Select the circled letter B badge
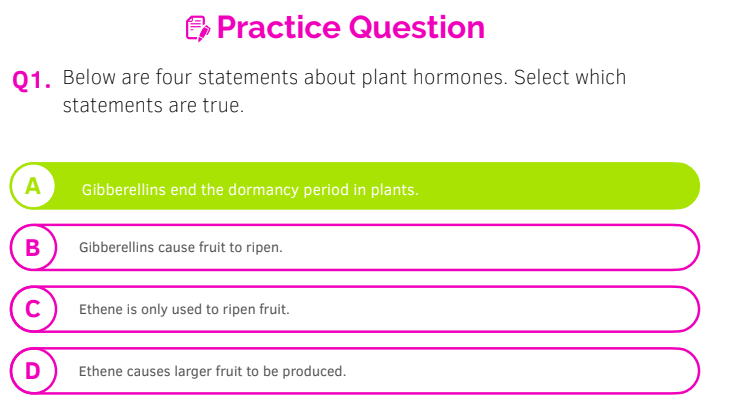 click(33, 248)
